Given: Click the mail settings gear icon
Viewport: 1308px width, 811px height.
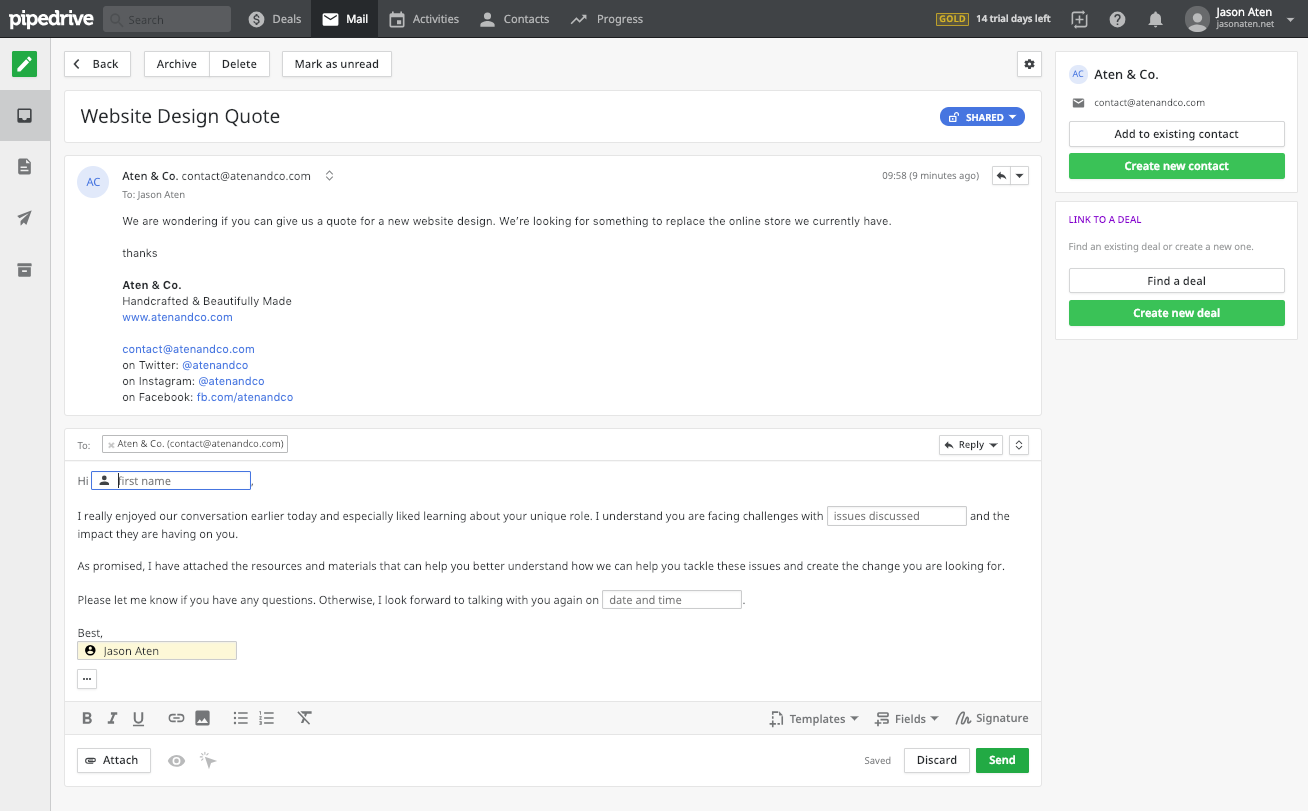Looking at the screenshot, I should 1028,64.
